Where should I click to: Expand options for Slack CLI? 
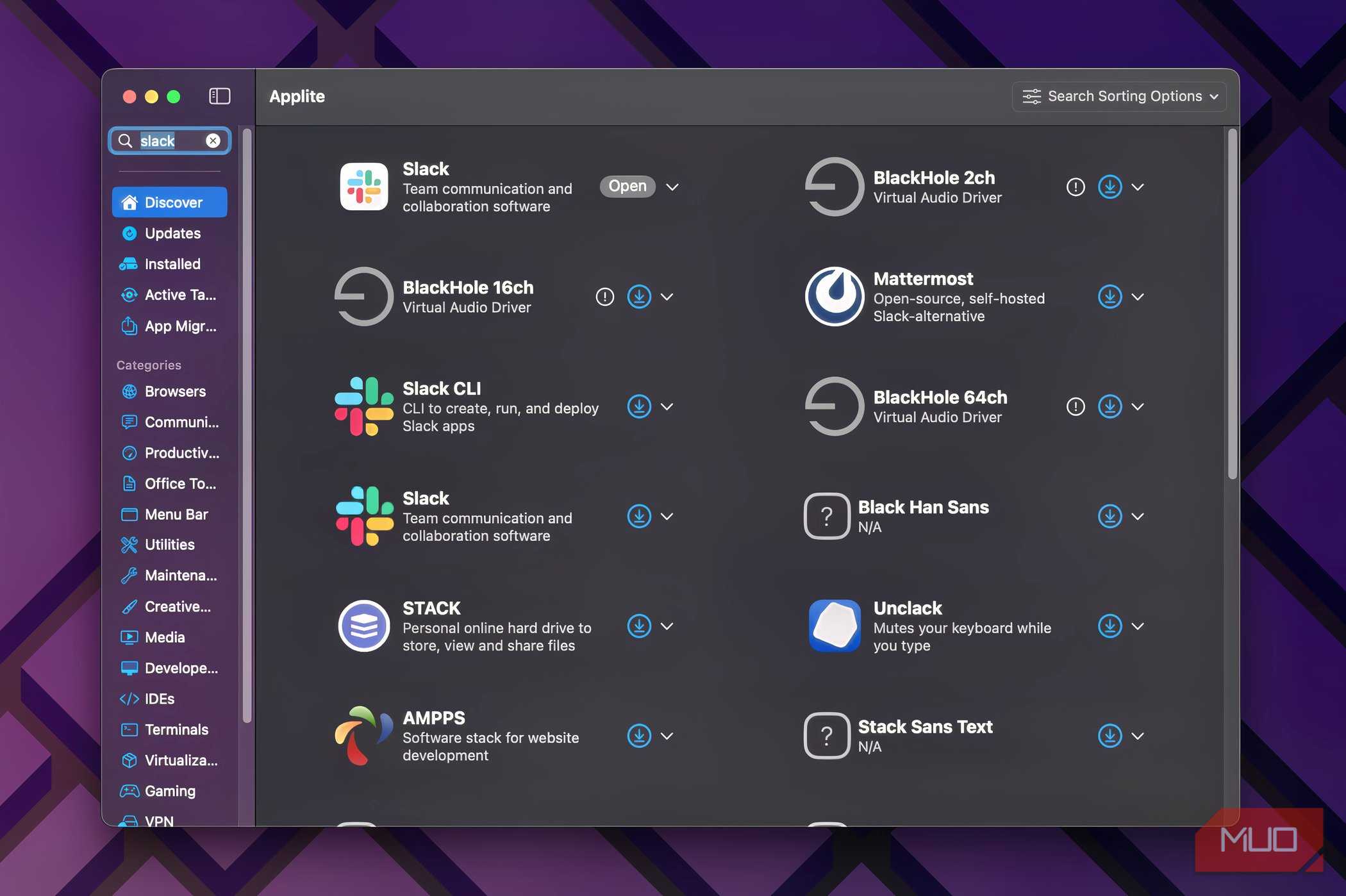pos(667,406)
